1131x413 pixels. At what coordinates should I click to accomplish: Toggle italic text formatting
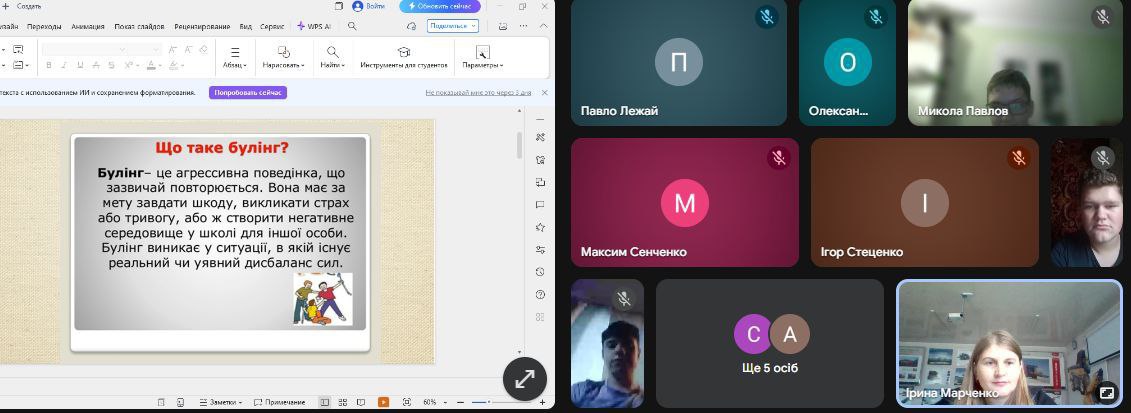[65, 66]
